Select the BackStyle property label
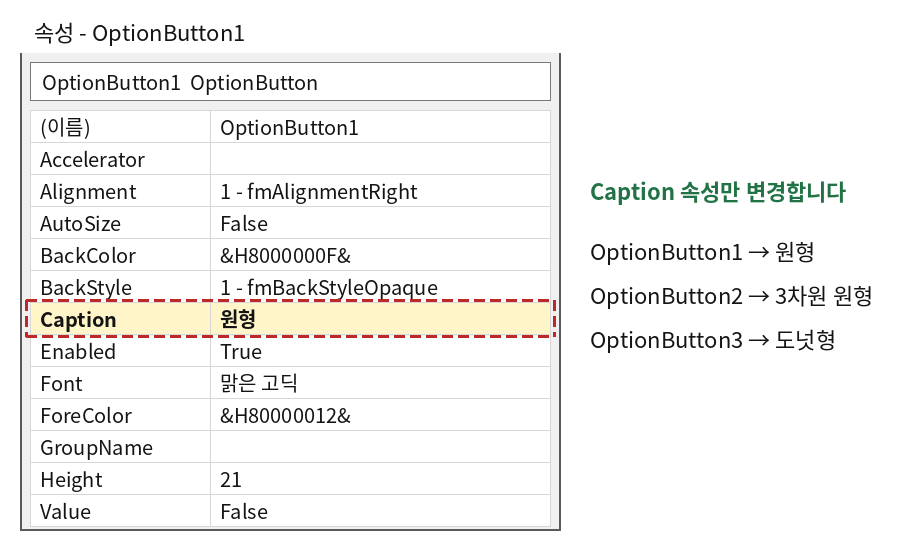This screenshot has height=540, width=900. [121, 286]
